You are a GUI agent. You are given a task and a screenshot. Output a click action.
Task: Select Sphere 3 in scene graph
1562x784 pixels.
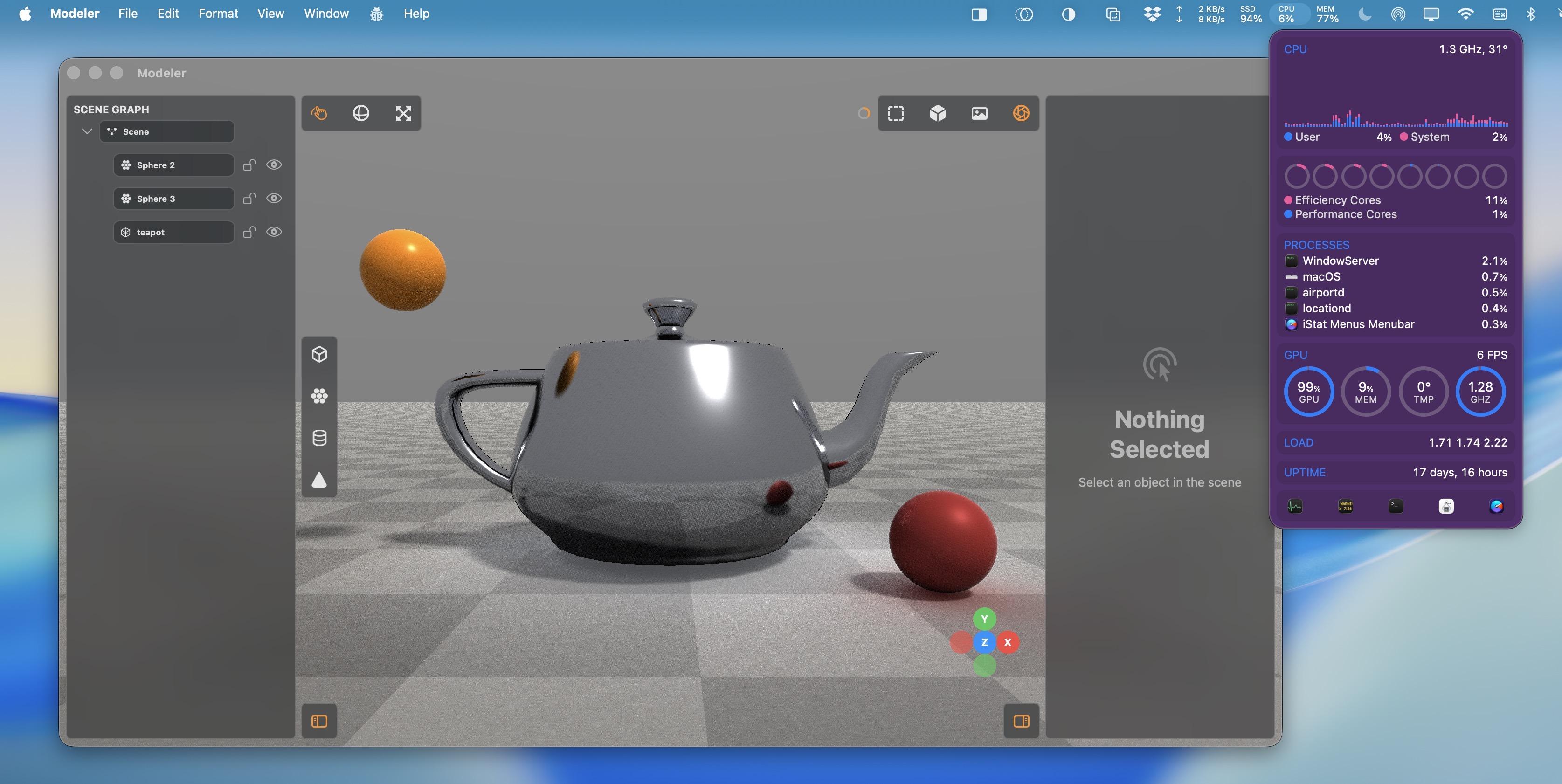pyautogui.click(x=173, y=198)
